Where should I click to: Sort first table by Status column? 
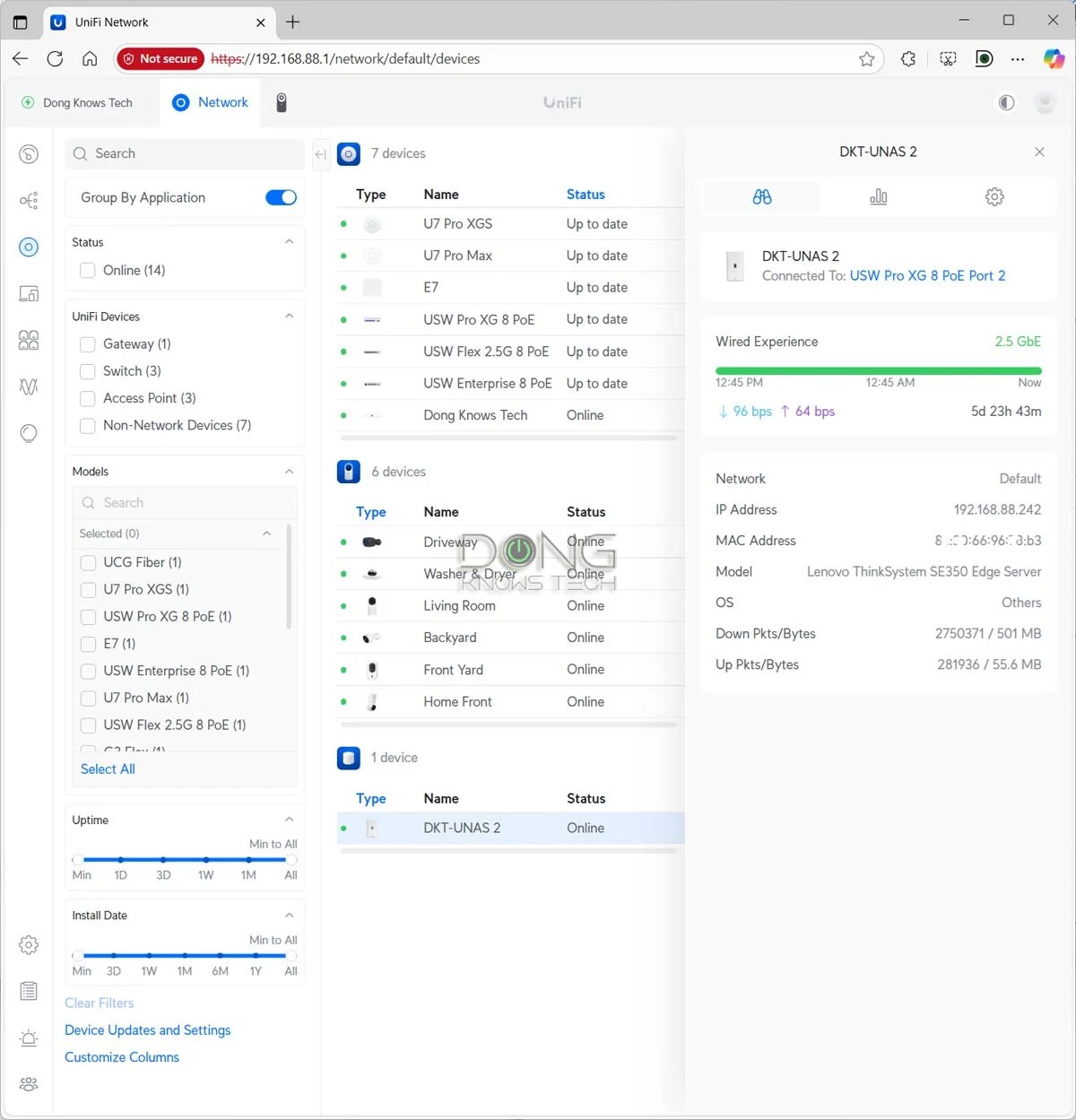586,195
